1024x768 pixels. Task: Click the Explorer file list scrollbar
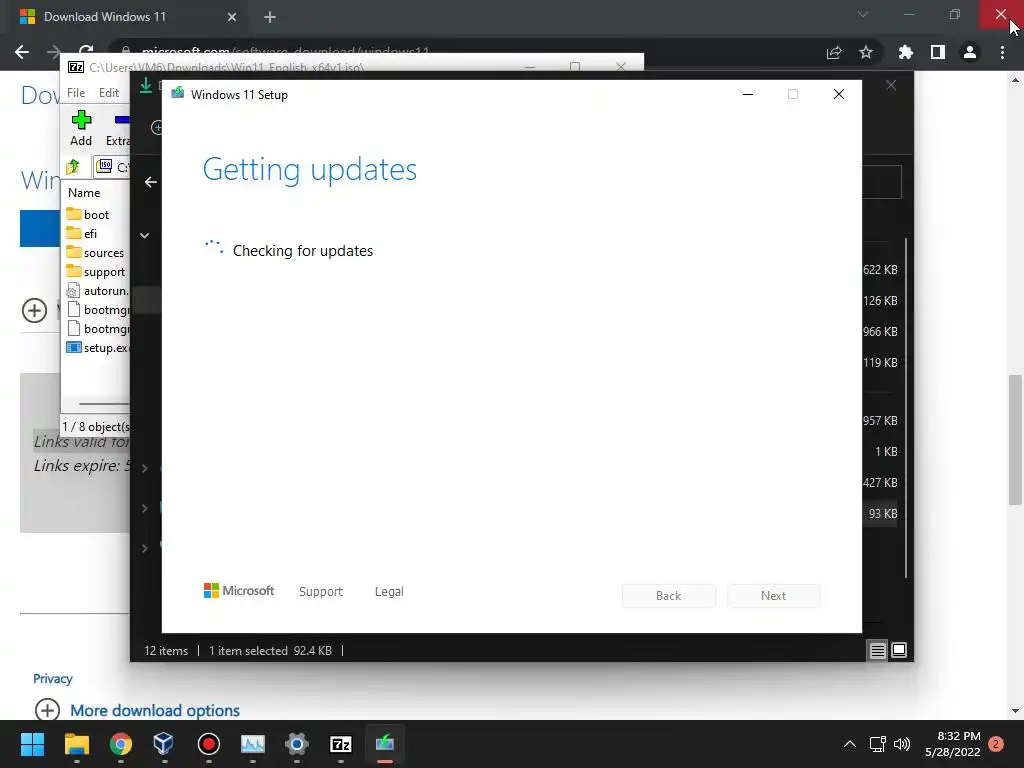click(x=906, y=408)
